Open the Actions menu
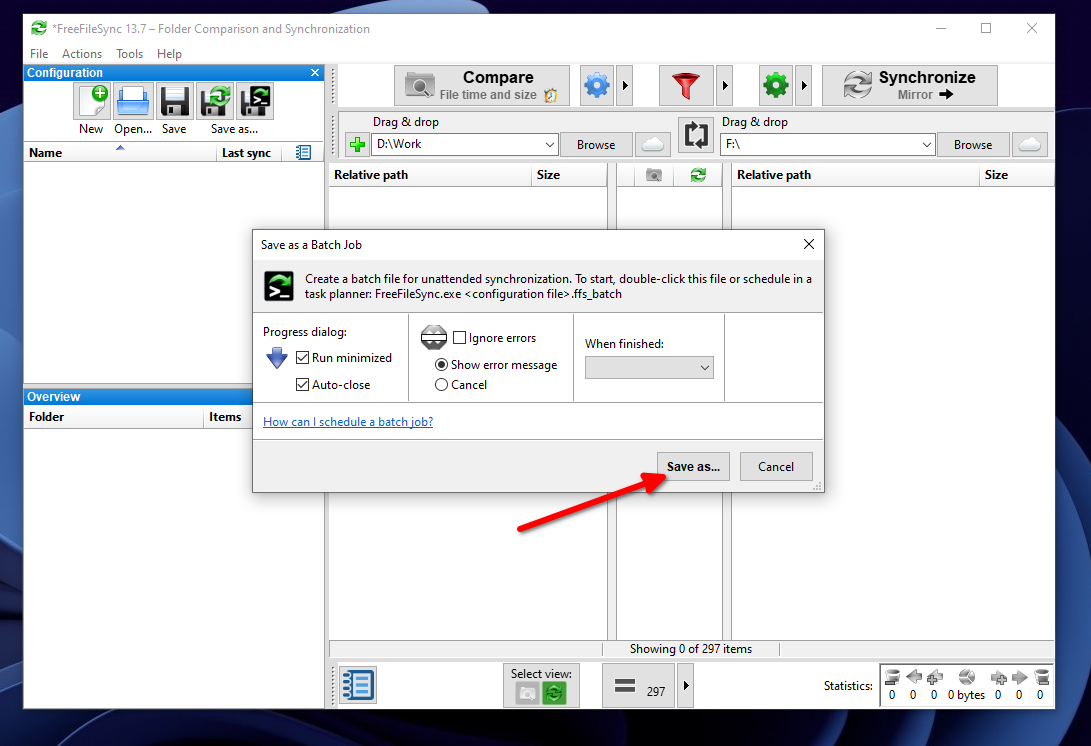1091x746 pixels. [82, 54]
